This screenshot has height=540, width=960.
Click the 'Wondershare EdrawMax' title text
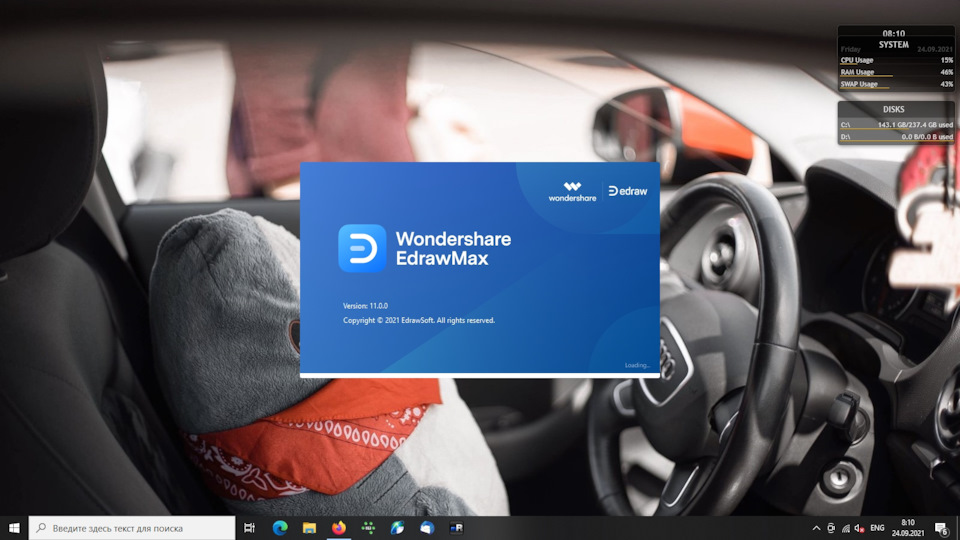click(x=453, y=248)
